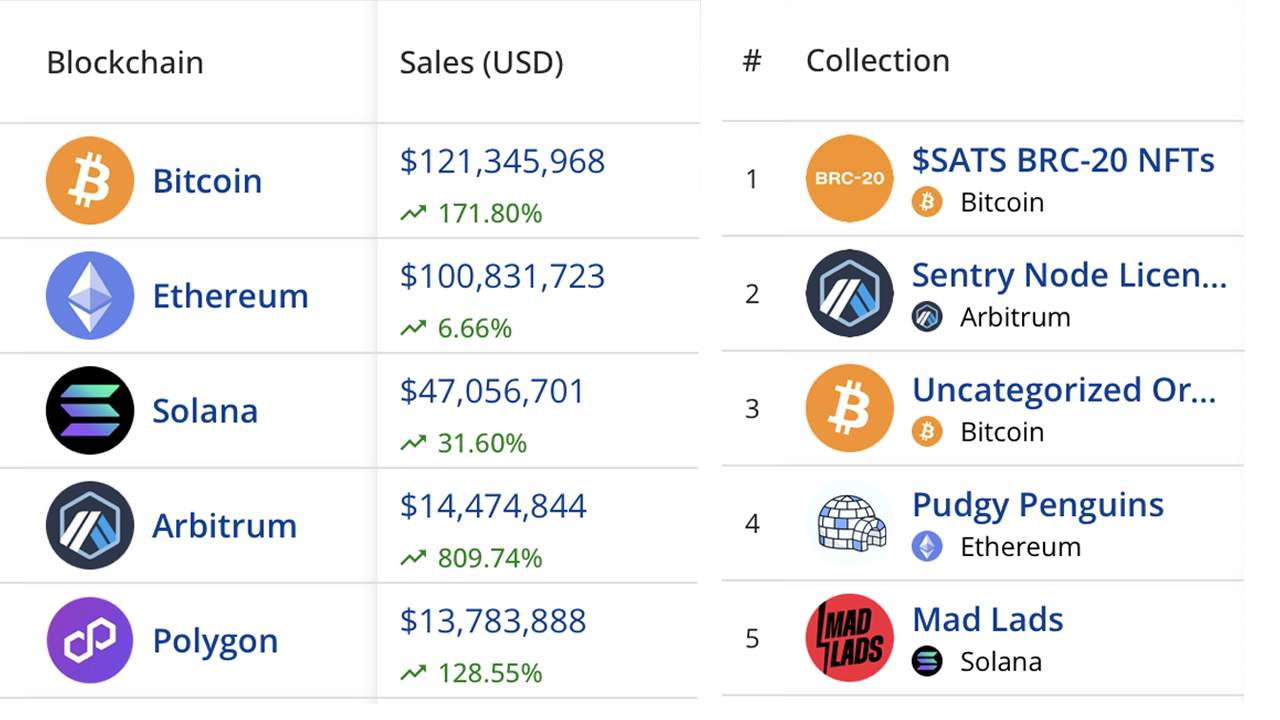Click the Arbitrum hexagon icon
Viewport: 1280px width, 720px height.
tap(89, 525)
